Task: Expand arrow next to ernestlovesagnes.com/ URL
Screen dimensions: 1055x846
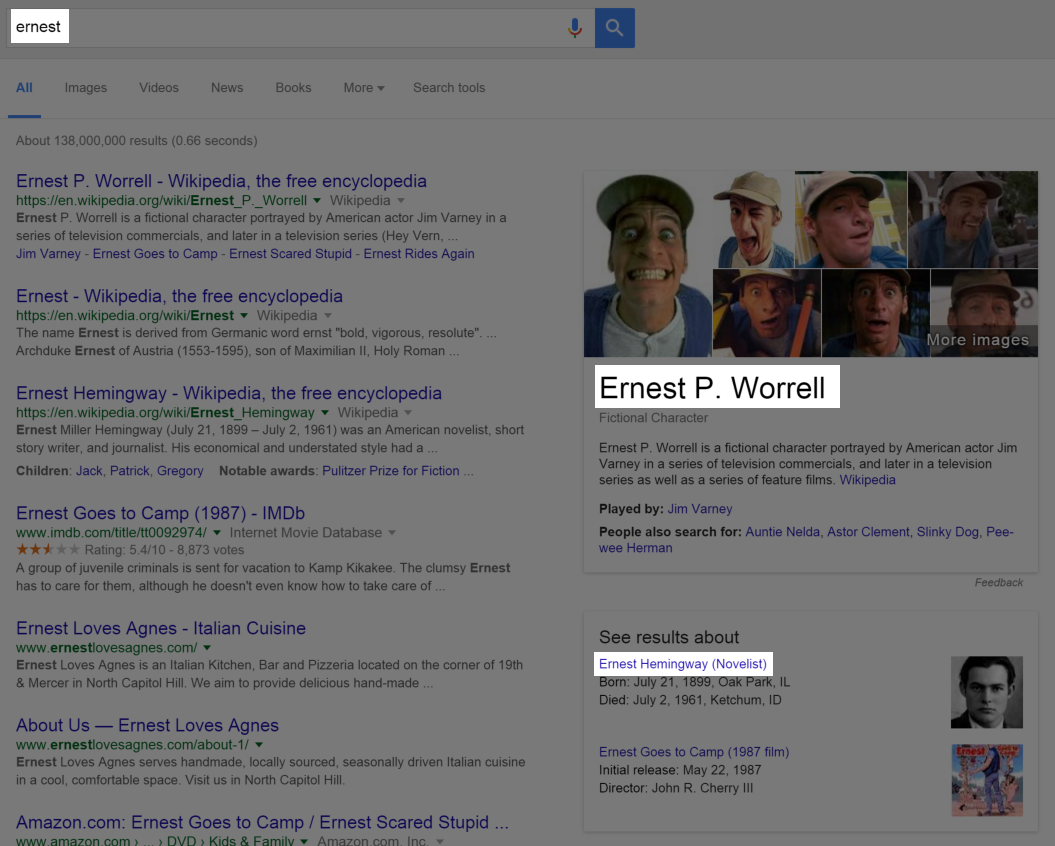Action: coord(207,648)
